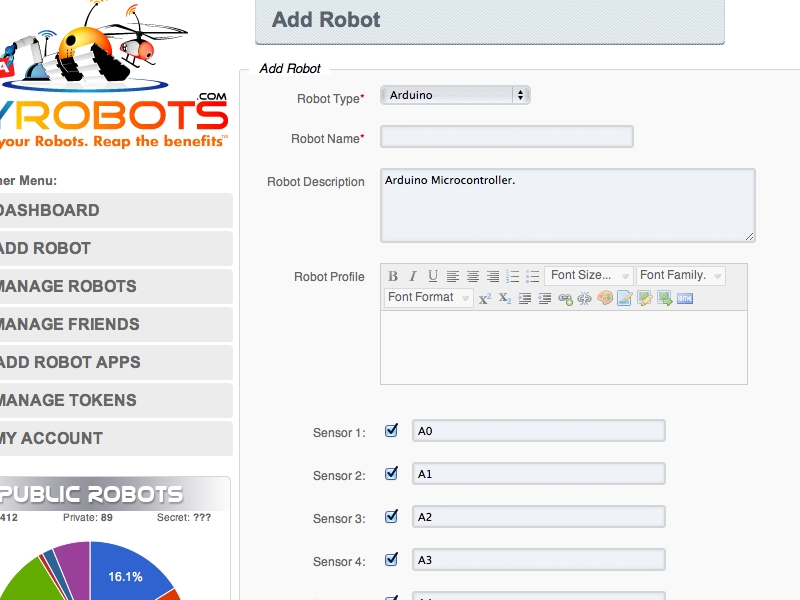Click in the Robot Description textarea
800x600 pixels.
[x=567, y=205]
